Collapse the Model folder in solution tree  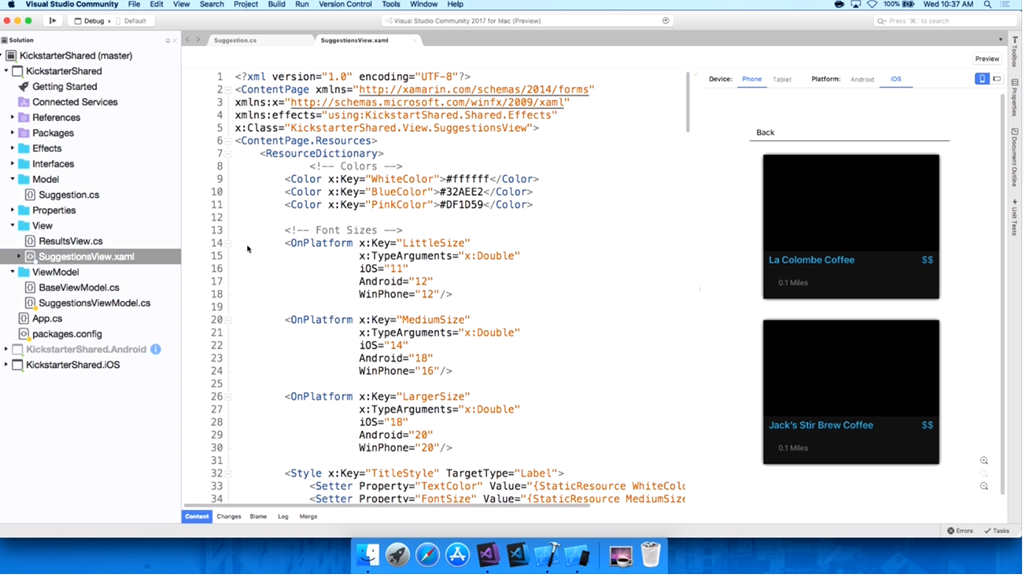click(x=13, y=180)
